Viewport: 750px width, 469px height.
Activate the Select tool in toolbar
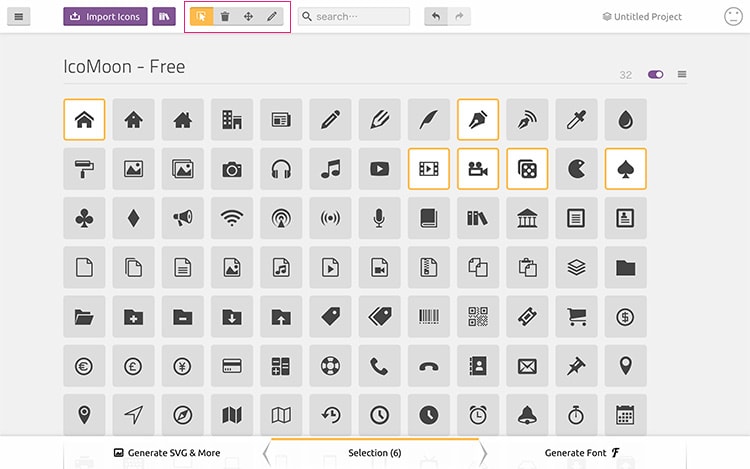pos(201,17)
